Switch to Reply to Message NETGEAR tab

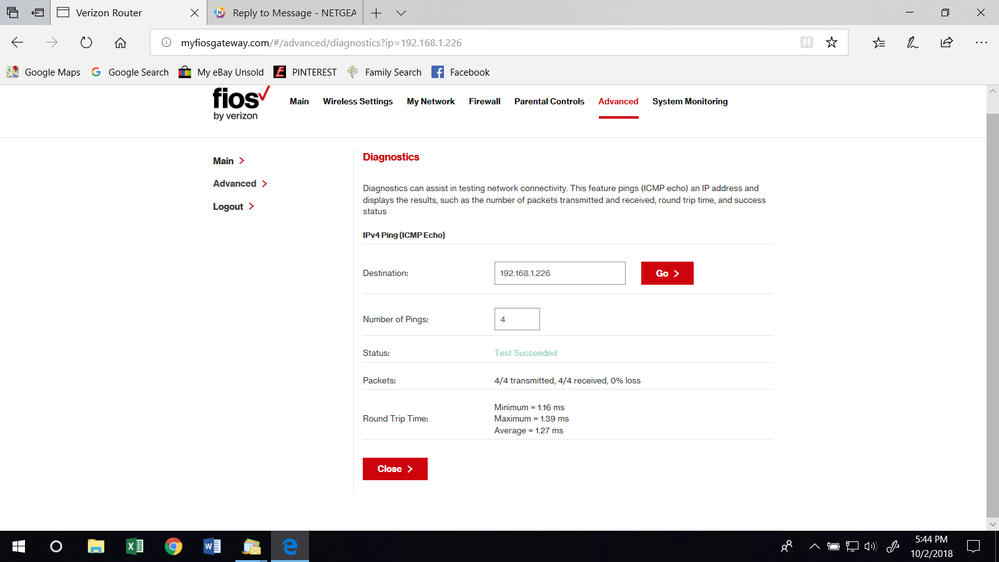[285, 13]
